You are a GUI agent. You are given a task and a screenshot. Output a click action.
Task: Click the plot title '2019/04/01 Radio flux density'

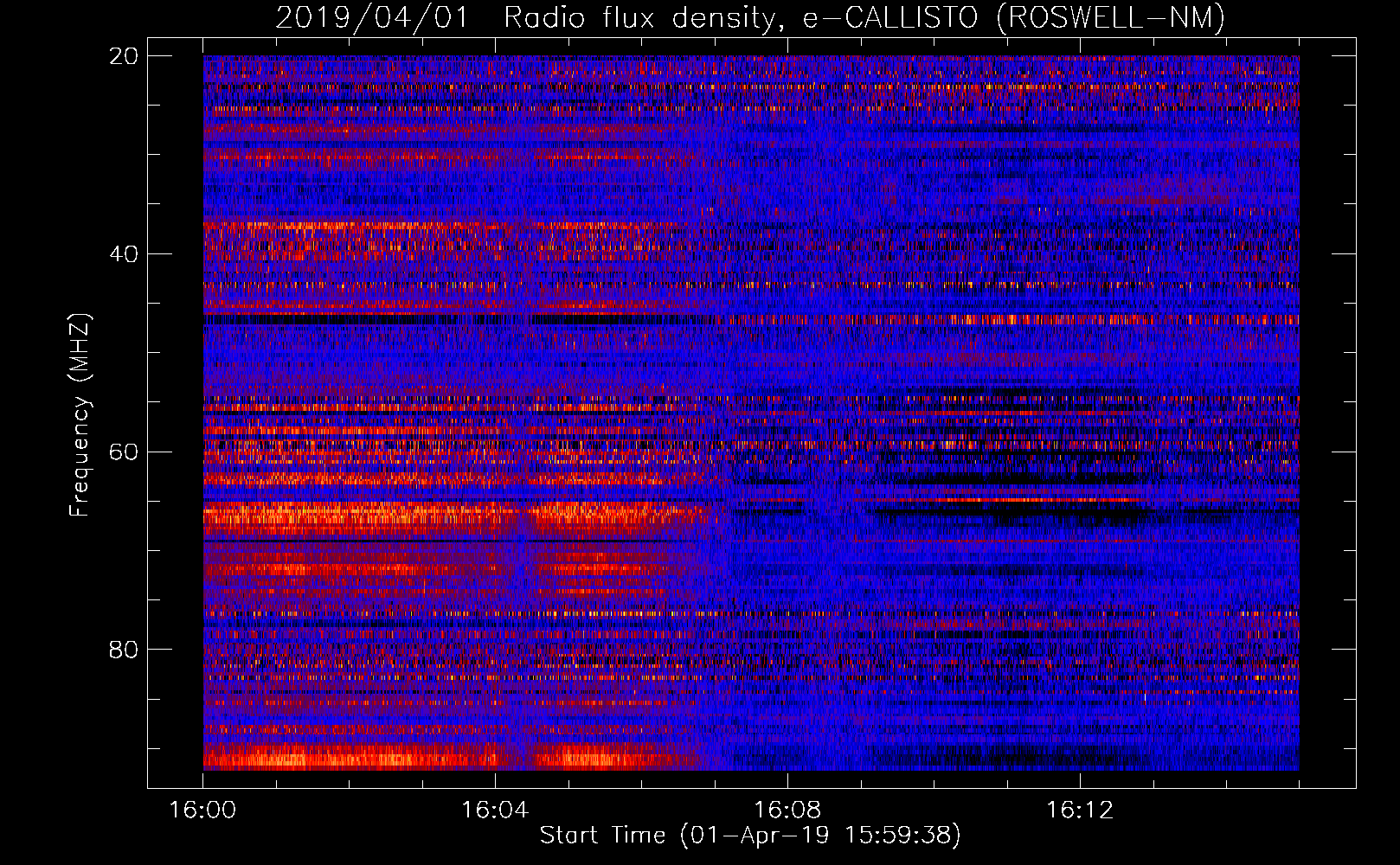click(x=750, y=17)
